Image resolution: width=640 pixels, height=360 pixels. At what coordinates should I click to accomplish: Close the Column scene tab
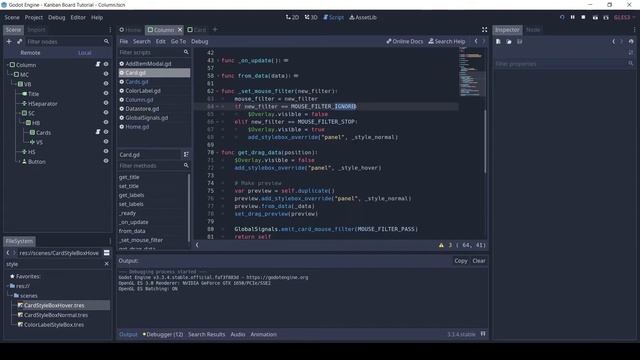[x=180, y=30]
